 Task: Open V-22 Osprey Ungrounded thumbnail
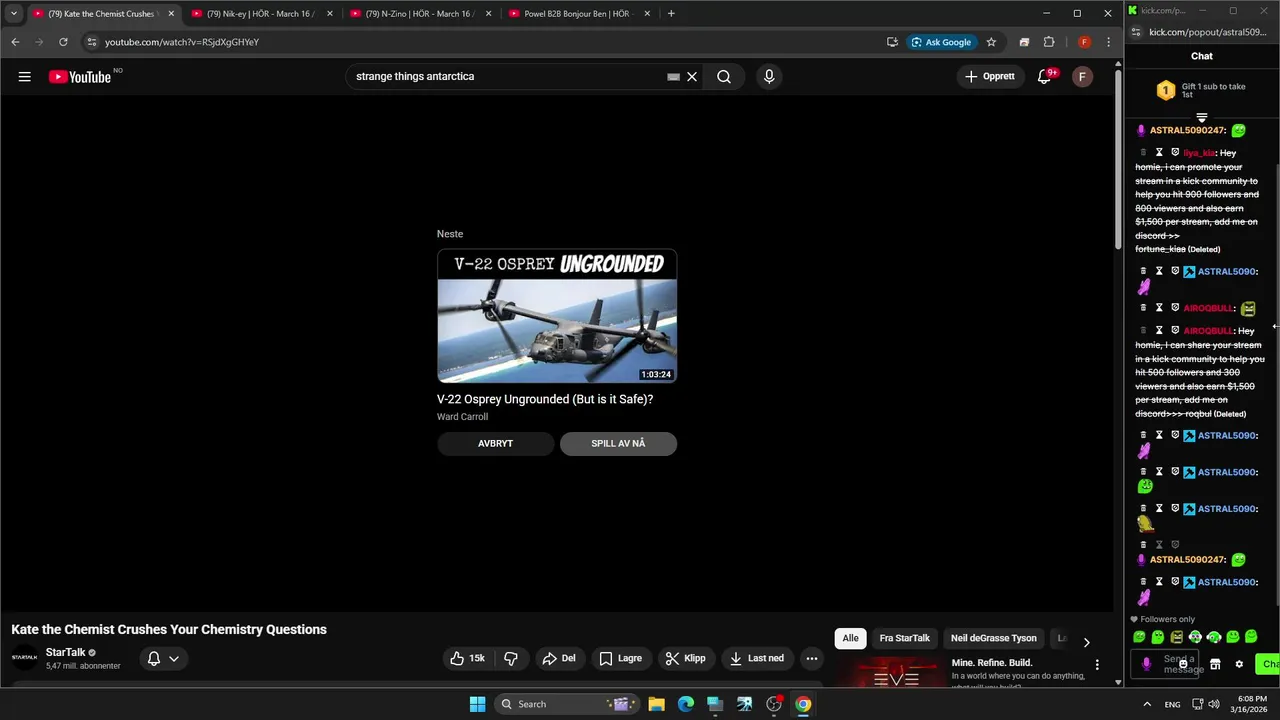click(x=557, y=316)
